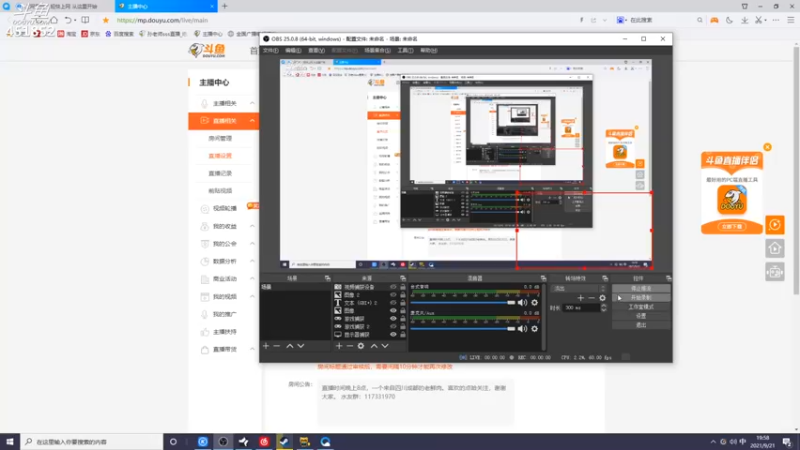This screenshot has width=800, height=450.
Task: Remove the source with the Sources minus icon
Action: click(x=349, y=346)
